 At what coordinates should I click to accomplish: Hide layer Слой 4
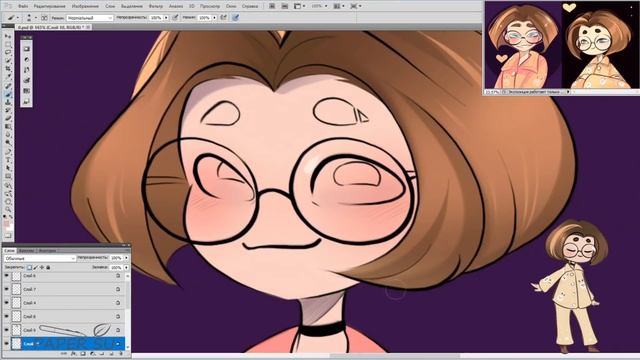pyautogui.click(x=7, y=302)
